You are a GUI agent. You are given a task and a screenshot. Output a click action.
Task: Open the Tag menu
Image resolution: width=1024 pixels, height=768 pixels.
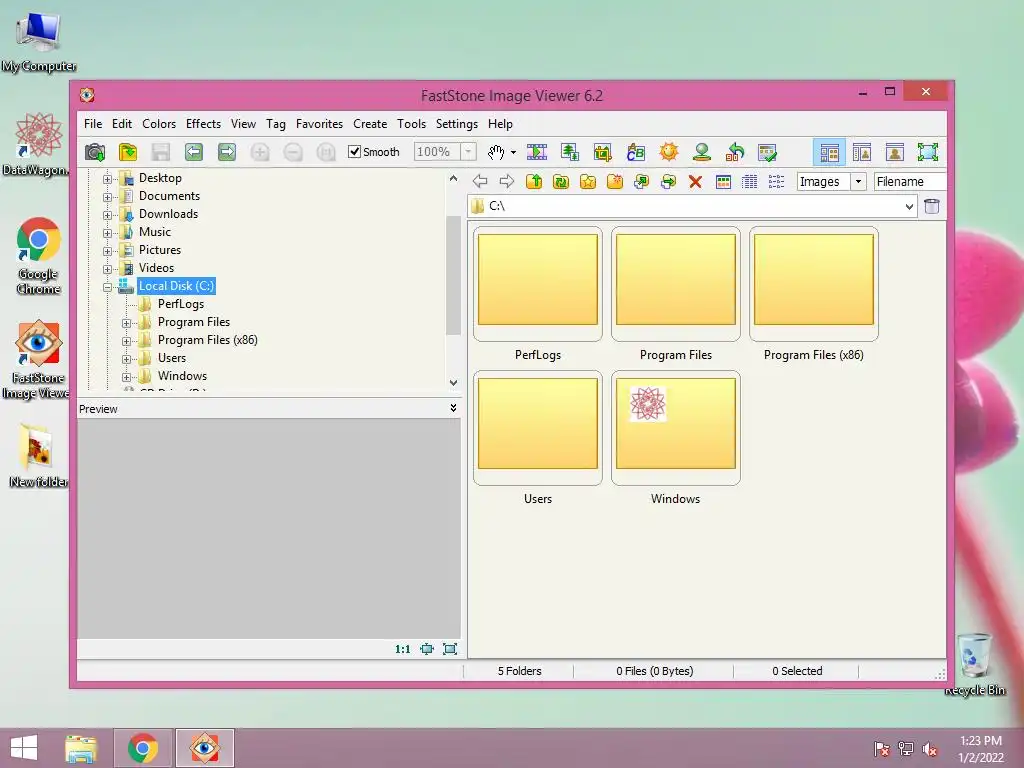click(276, 124)
